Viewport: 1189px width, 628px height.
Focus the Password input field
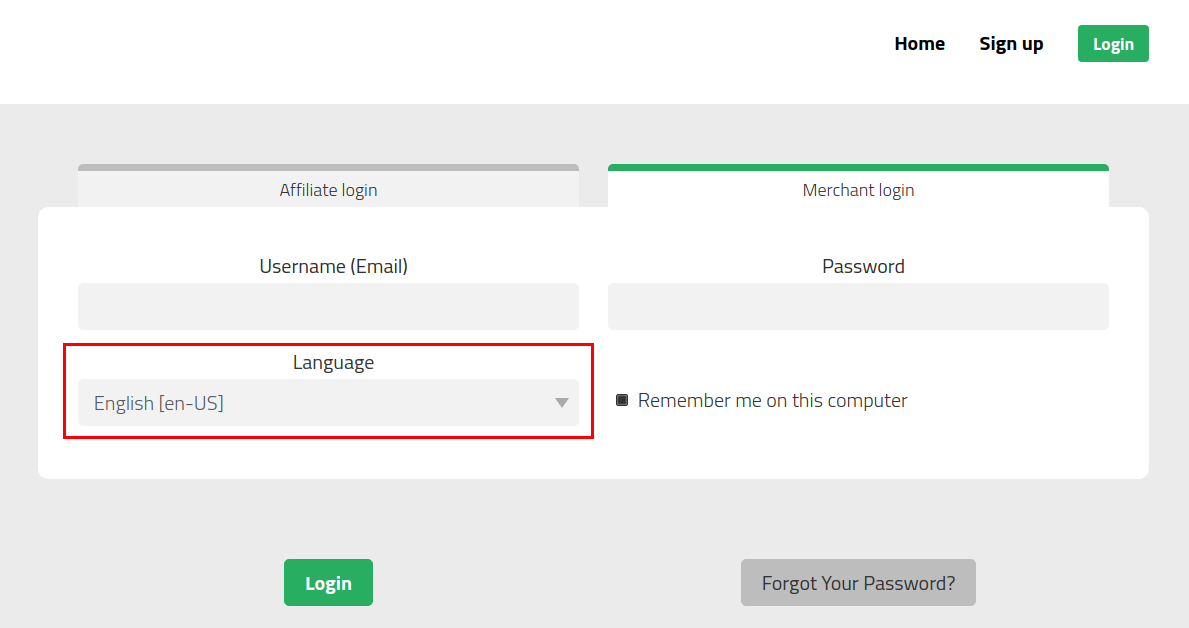point(858,306)
